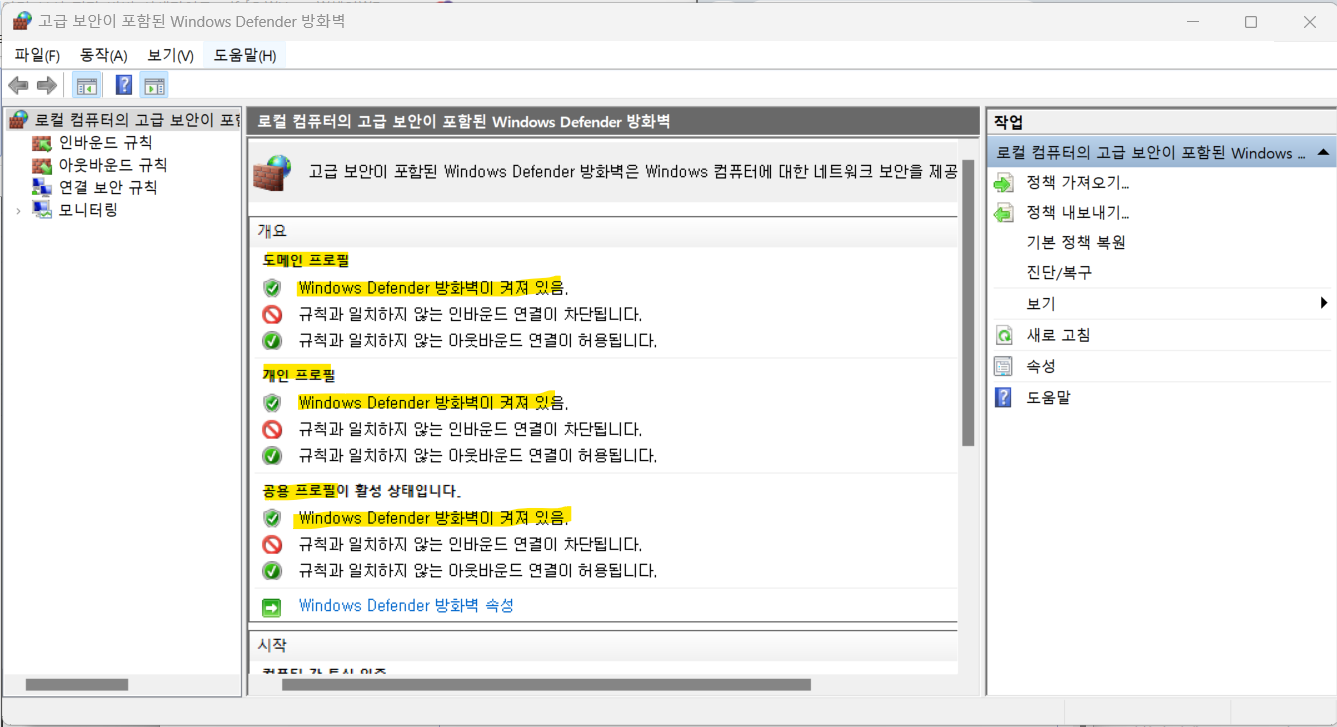This screenshot has width=1337, height=727.
Task: Click the 모니터링 tree icon
Action: [42, 210]
